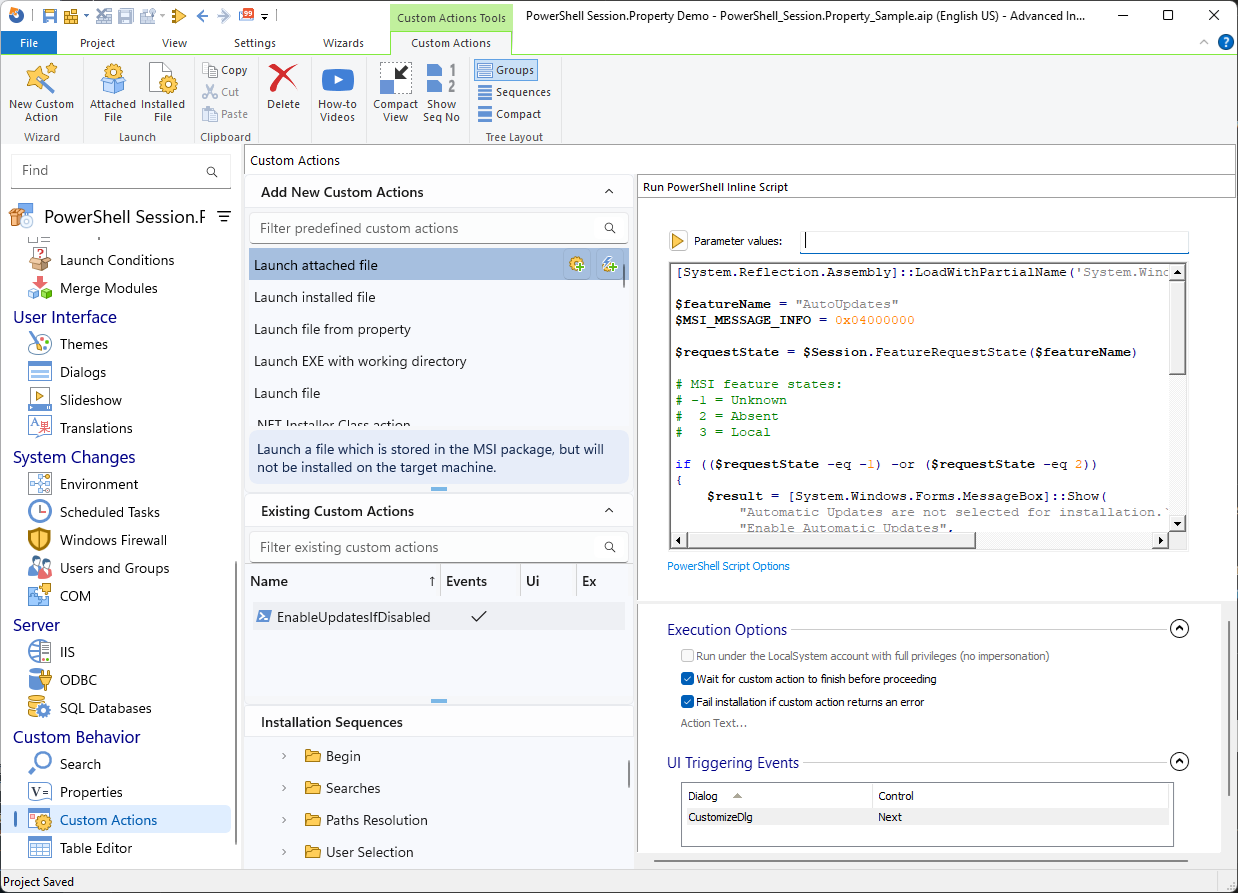The image size is (1238, 893).
Task: Click the Copy clipboard button
Action: tap(225, 70)
